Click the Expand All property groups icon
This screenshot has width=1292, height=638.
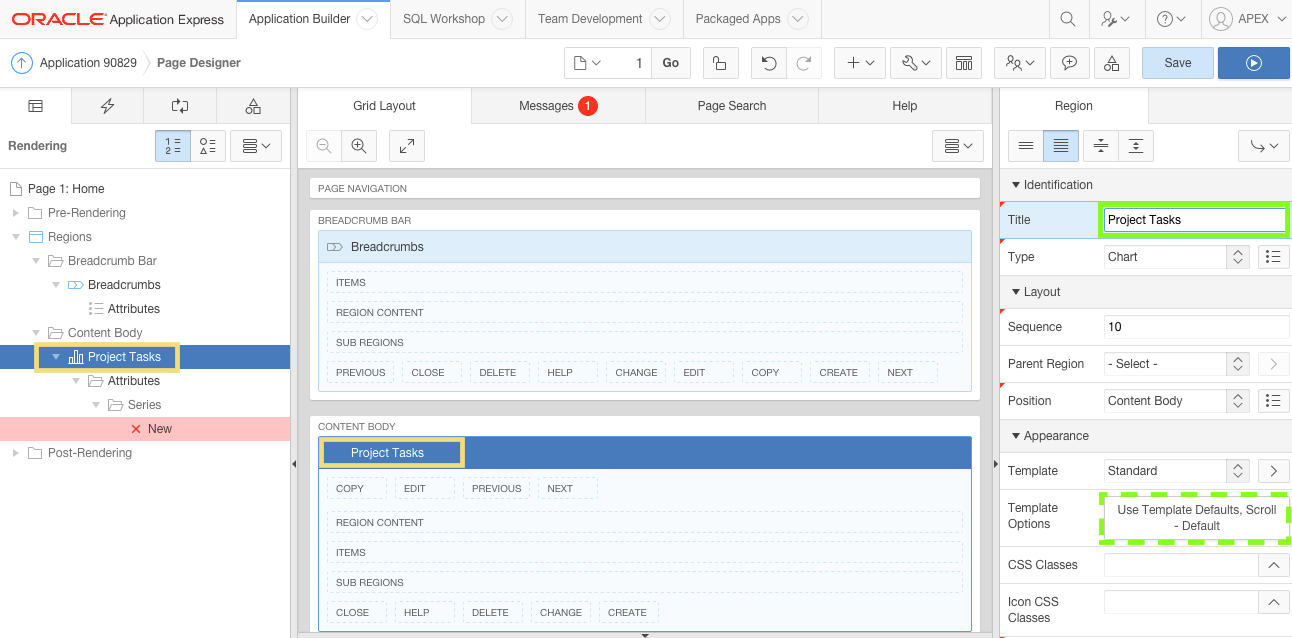1136,146
